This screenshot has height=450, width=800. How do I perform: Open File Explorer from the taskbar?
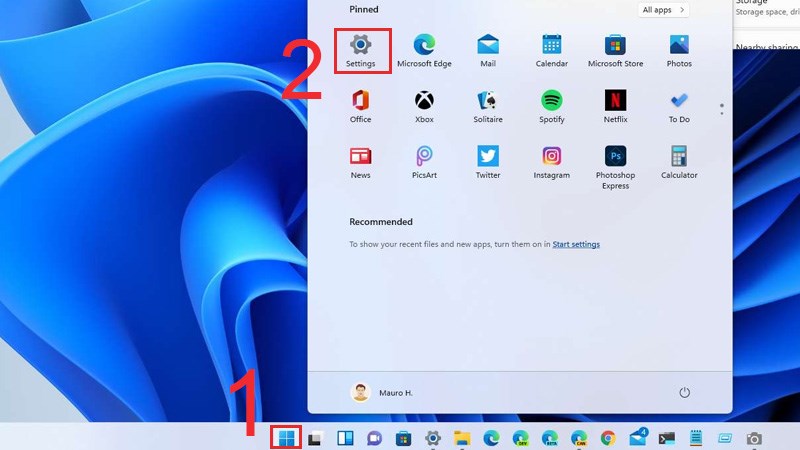tap(462, 438)
